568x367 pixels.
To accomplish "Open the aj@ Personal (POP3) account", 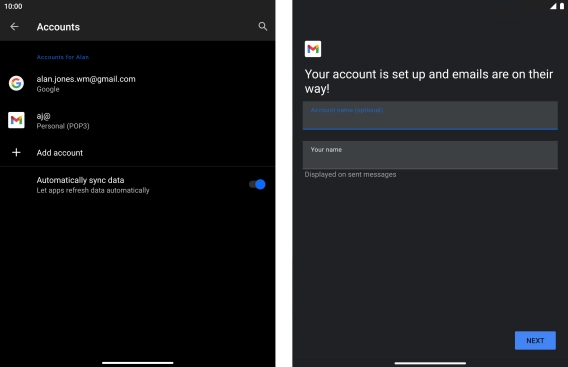I will [x=138, y=121].
